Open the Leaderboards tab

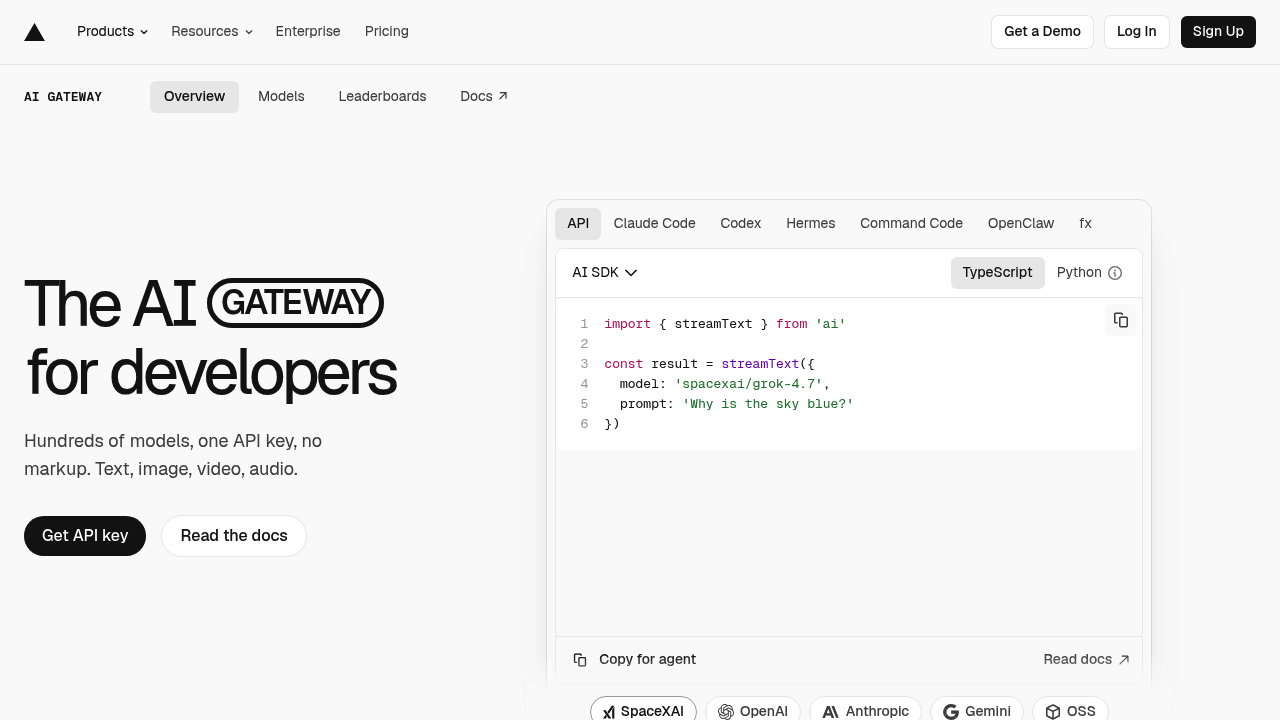click(382, 97)
